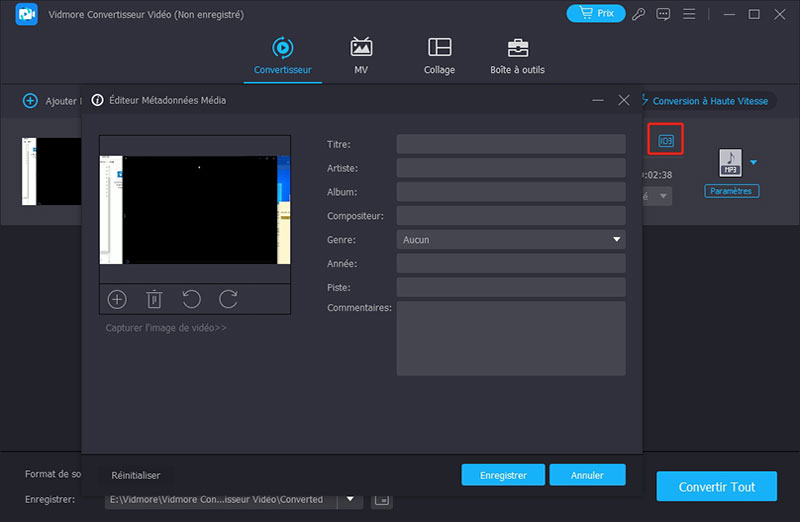Click the Commentaires text area
The image size is (800, 522).
point(510,338)
